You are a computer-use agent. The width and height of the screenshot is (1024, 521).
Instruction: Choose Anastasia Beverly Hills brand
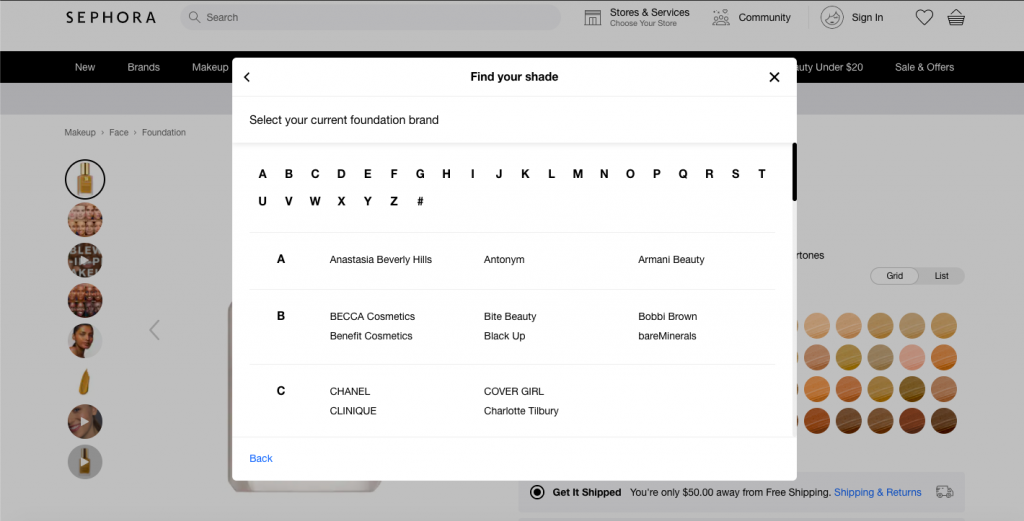click(381, 259)
